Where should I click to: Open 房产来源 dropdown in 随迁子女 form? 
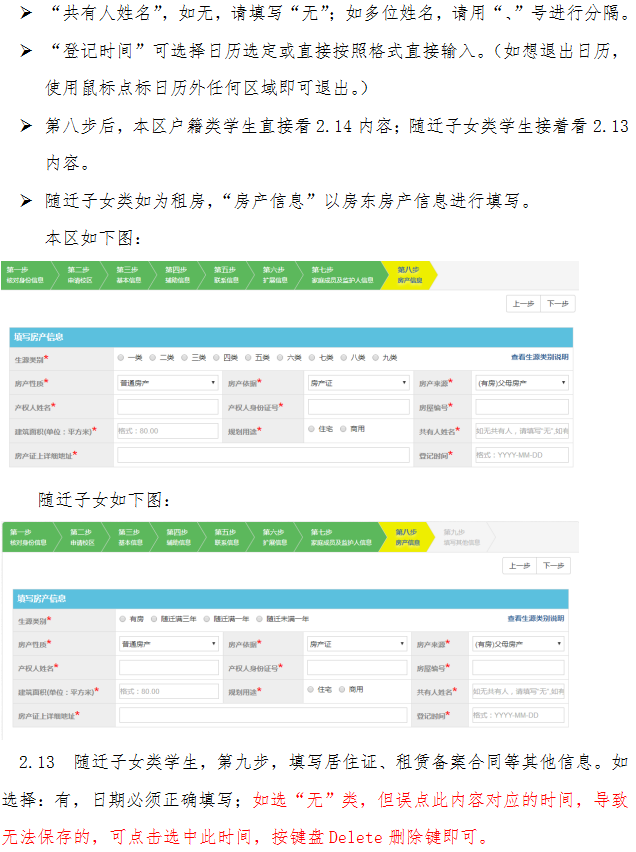[518, 644]
